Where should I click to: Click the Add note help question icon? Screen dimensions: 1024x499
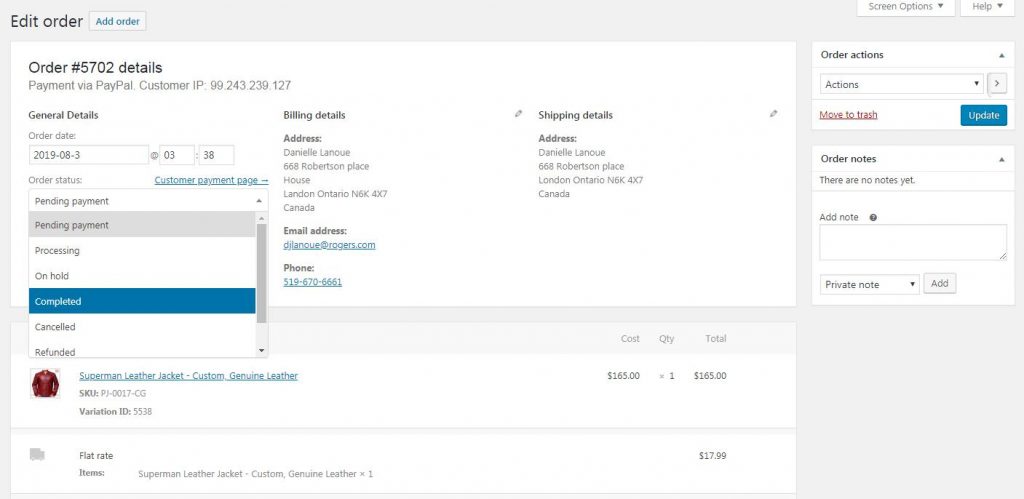tap(873, 217)
